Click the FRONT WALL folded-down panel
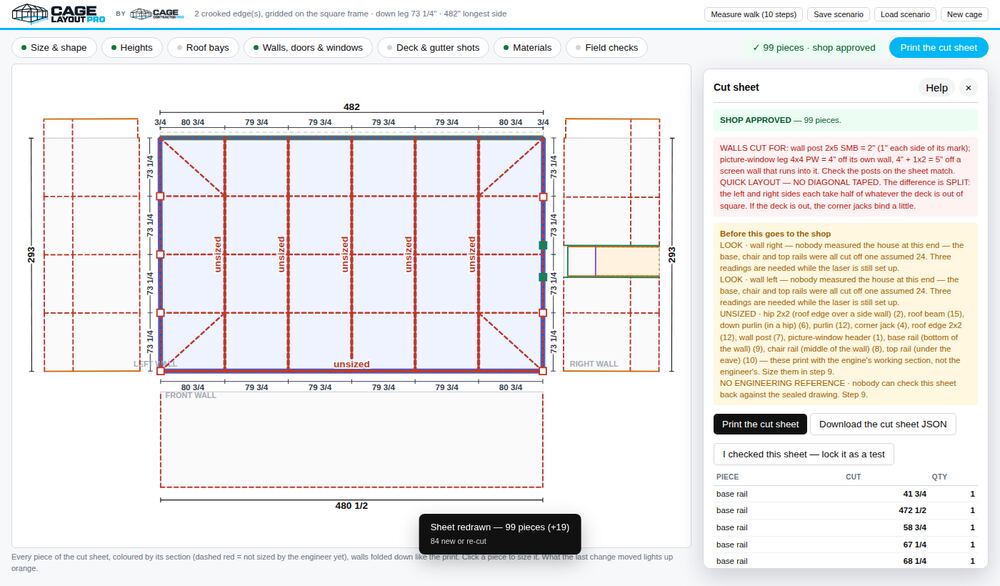 click(x=351, y=440)
